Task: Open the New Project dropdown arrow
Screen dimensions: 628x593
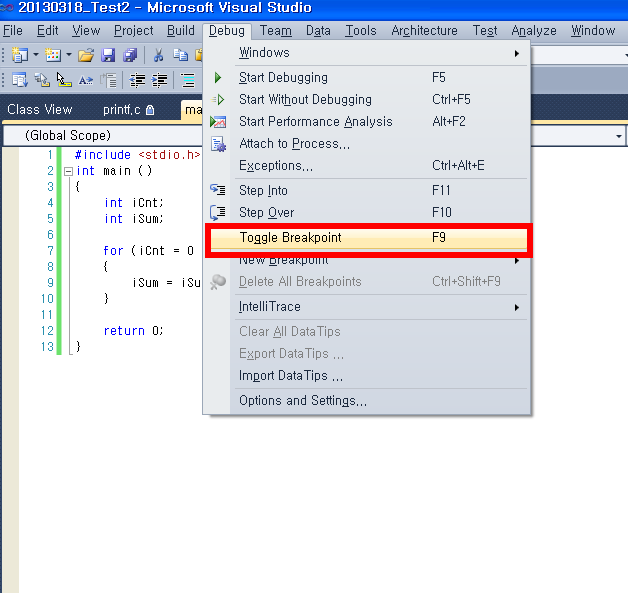Action: pyautogui.click(x=36, y=55)
